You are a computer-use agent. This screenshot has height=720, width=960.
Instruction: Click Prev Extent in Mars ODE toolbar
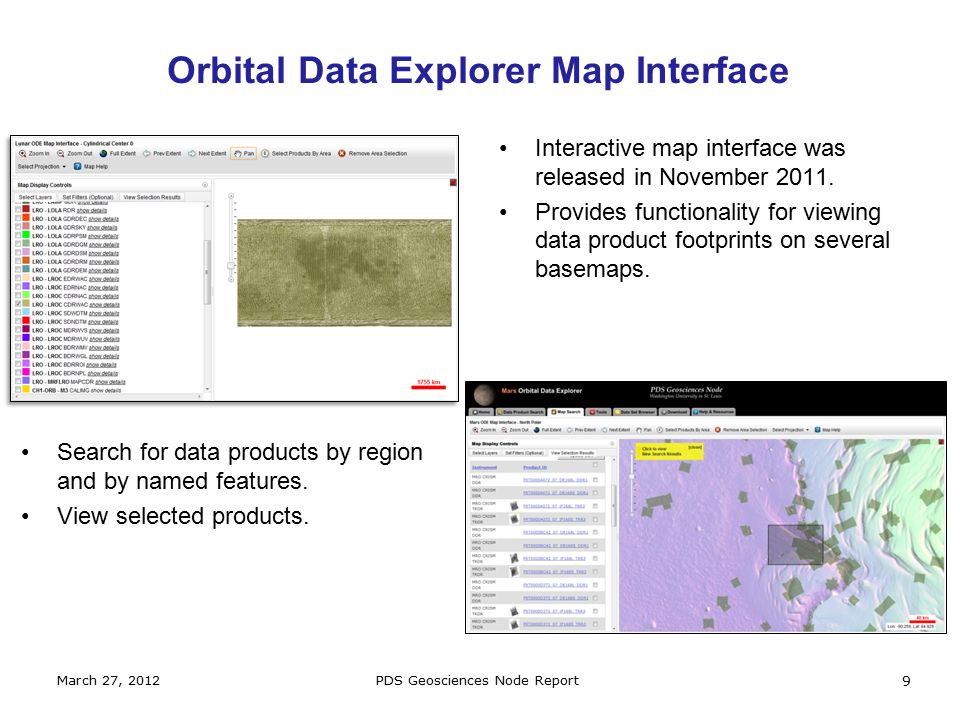click(582, 430)
